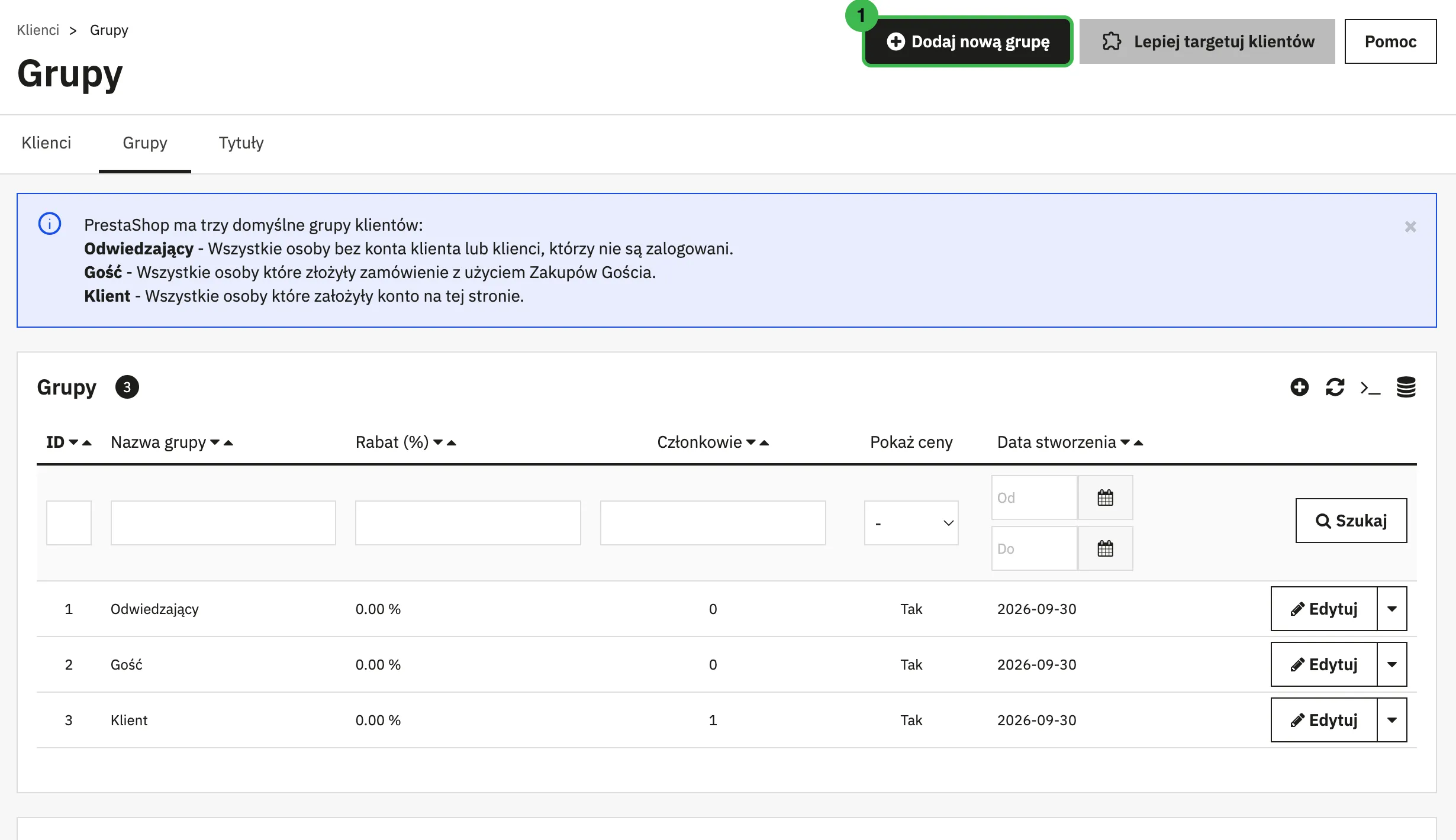This screenshot has height=840, width=1456.
Task: Click the Do date input field
Action: [1034, 548]
